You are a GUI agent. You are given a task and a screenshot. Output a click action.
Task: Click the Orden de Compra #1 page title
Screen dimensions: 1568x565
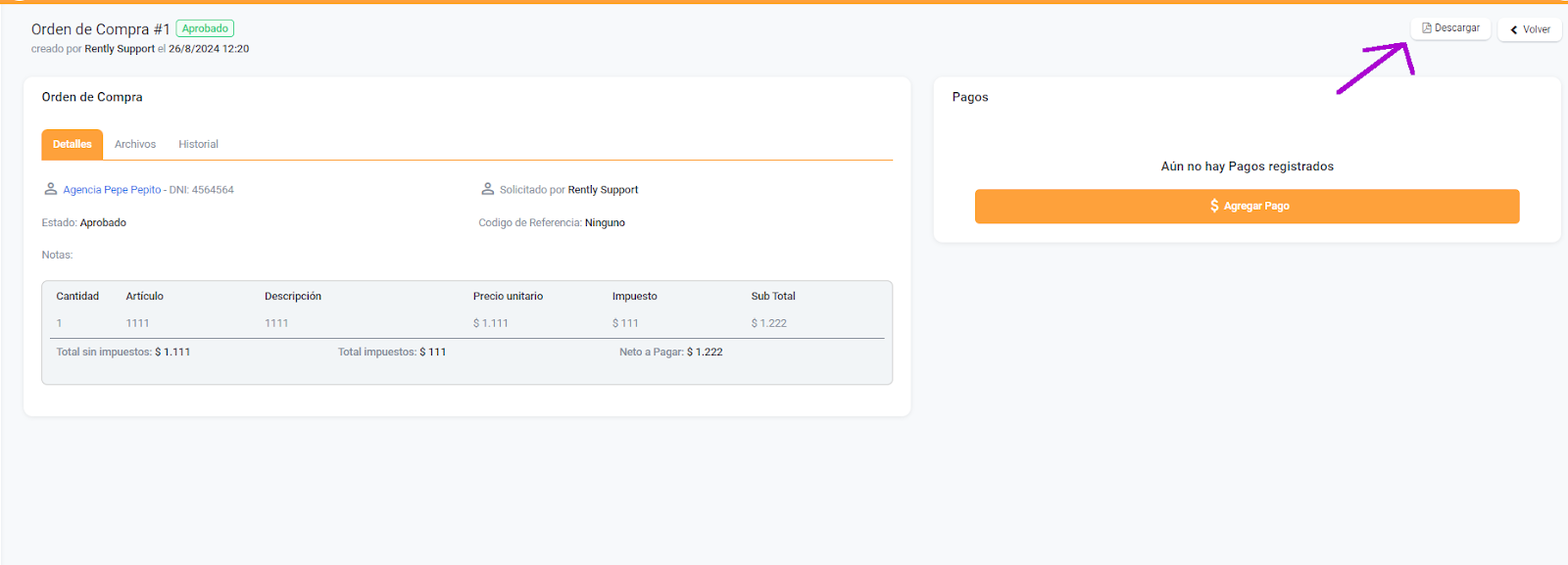(x=100, y=29)
